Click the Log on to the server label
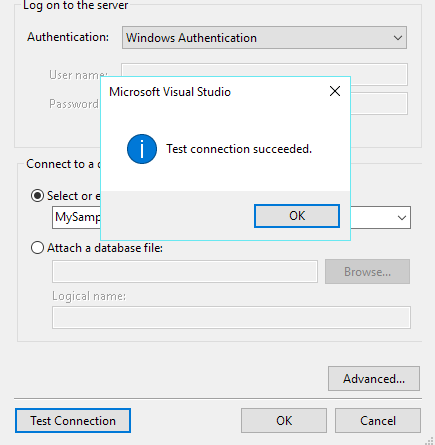Viewport: 435px width, 445px height. (x=76, y=5)
